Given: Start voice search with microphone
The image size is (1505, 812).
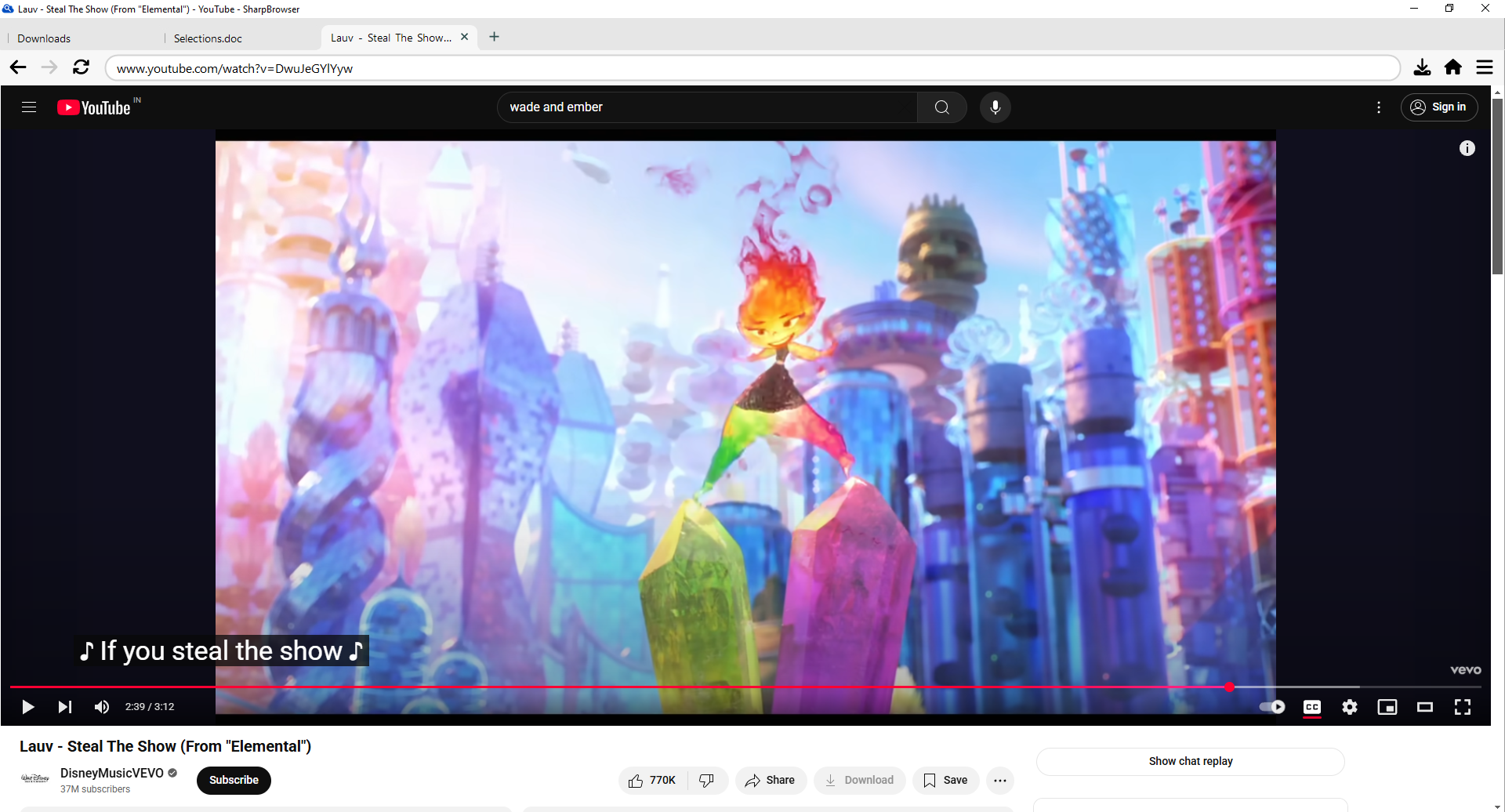Looking at the screenshot, I should pyautogui.click(x=995, y=107).
